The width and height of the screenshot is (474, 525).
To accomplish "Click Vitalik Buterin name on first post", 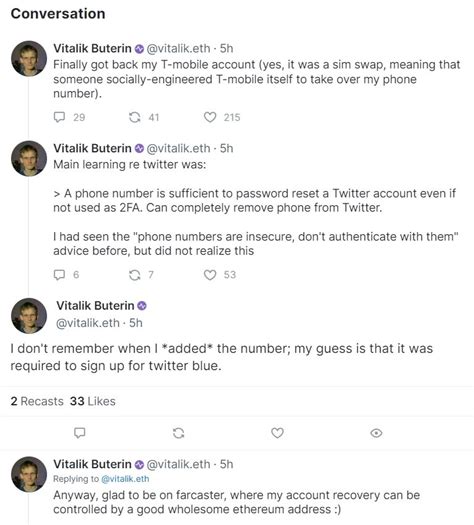I will [x=92, y=49].
